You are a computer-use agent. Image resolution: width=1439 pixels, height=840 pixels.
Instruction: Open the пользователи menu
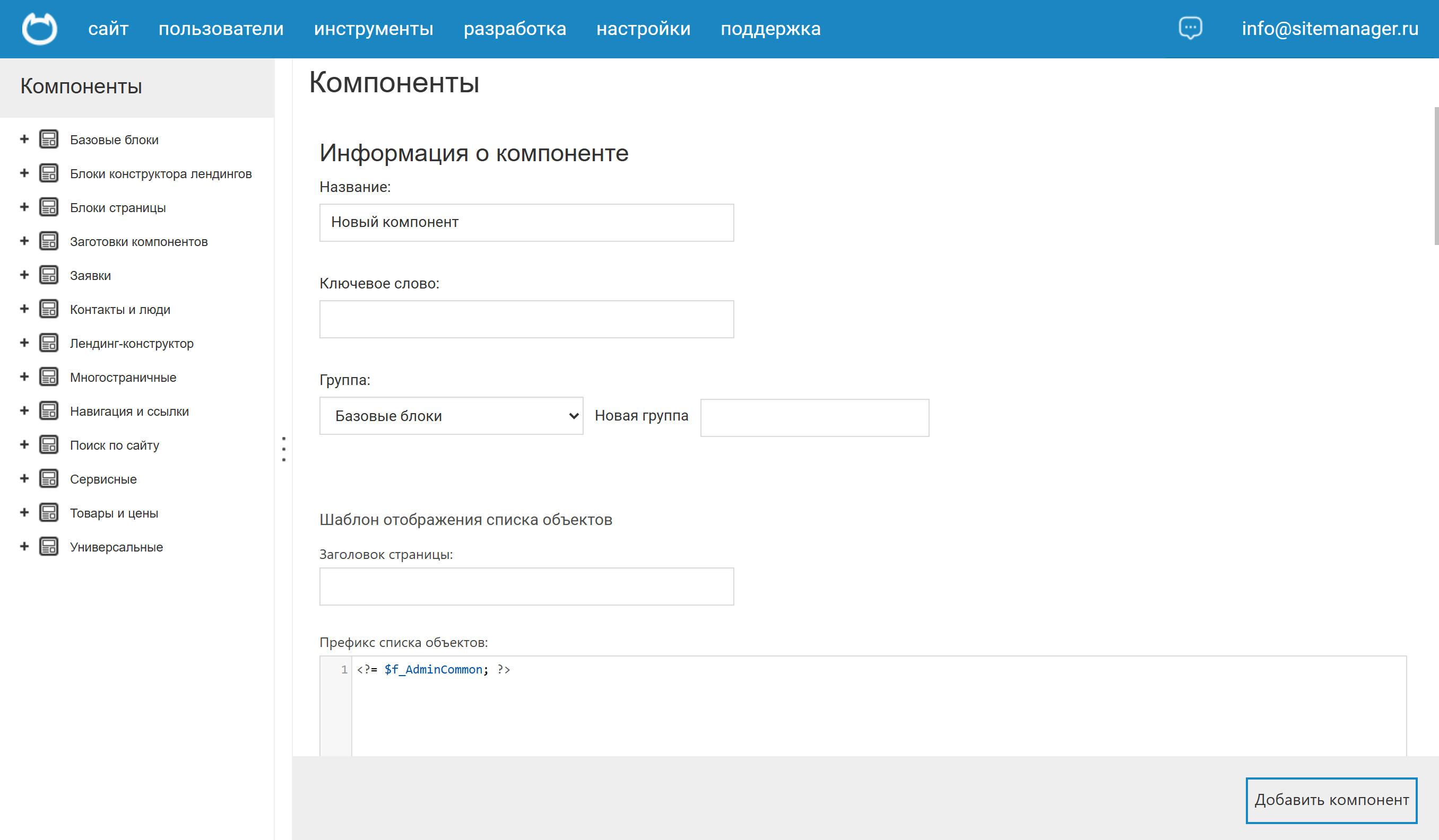click(x=221, y=29)
